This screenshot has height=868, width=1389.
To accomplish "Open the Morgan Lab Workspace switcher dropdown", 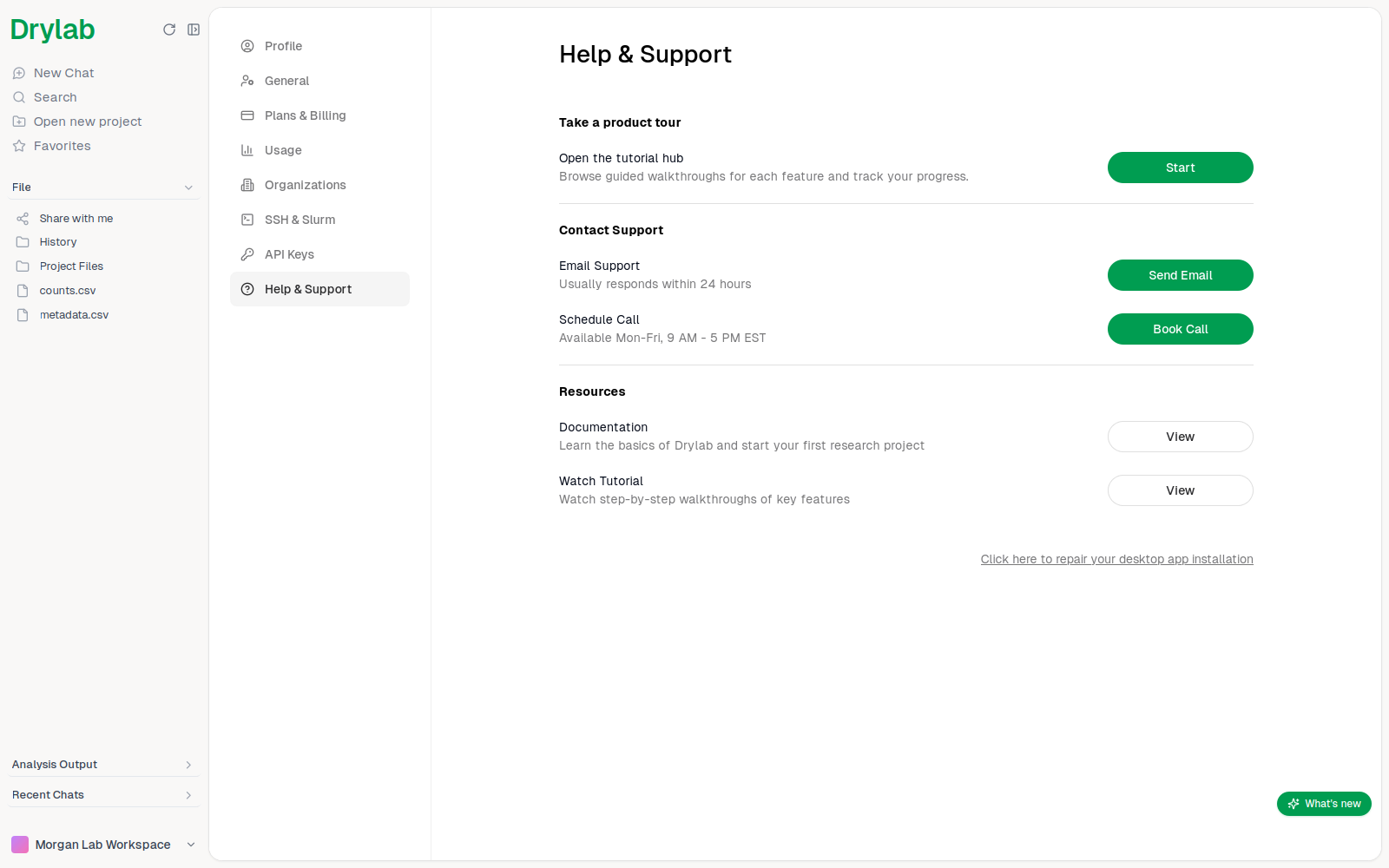I will 104,845.
